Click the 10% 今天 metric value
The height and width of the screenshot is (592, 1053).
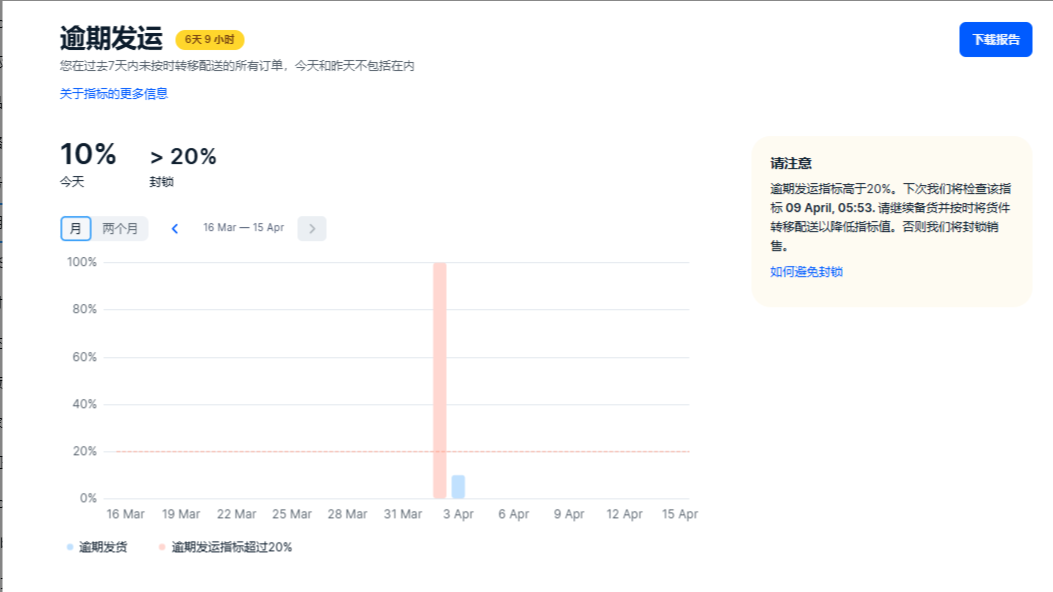(x=88, y=155)
